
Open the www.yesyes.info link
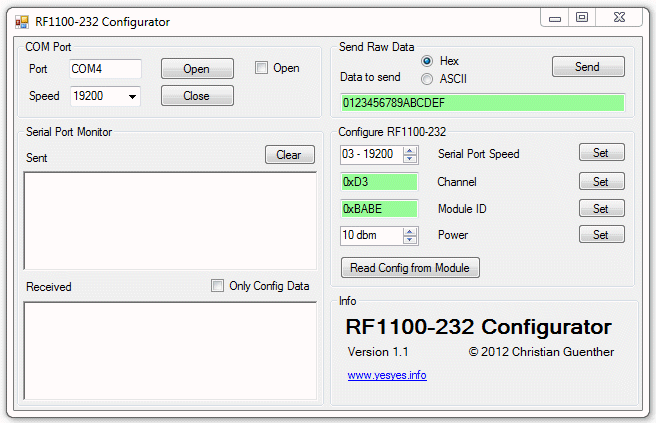(x=387, y=375)
